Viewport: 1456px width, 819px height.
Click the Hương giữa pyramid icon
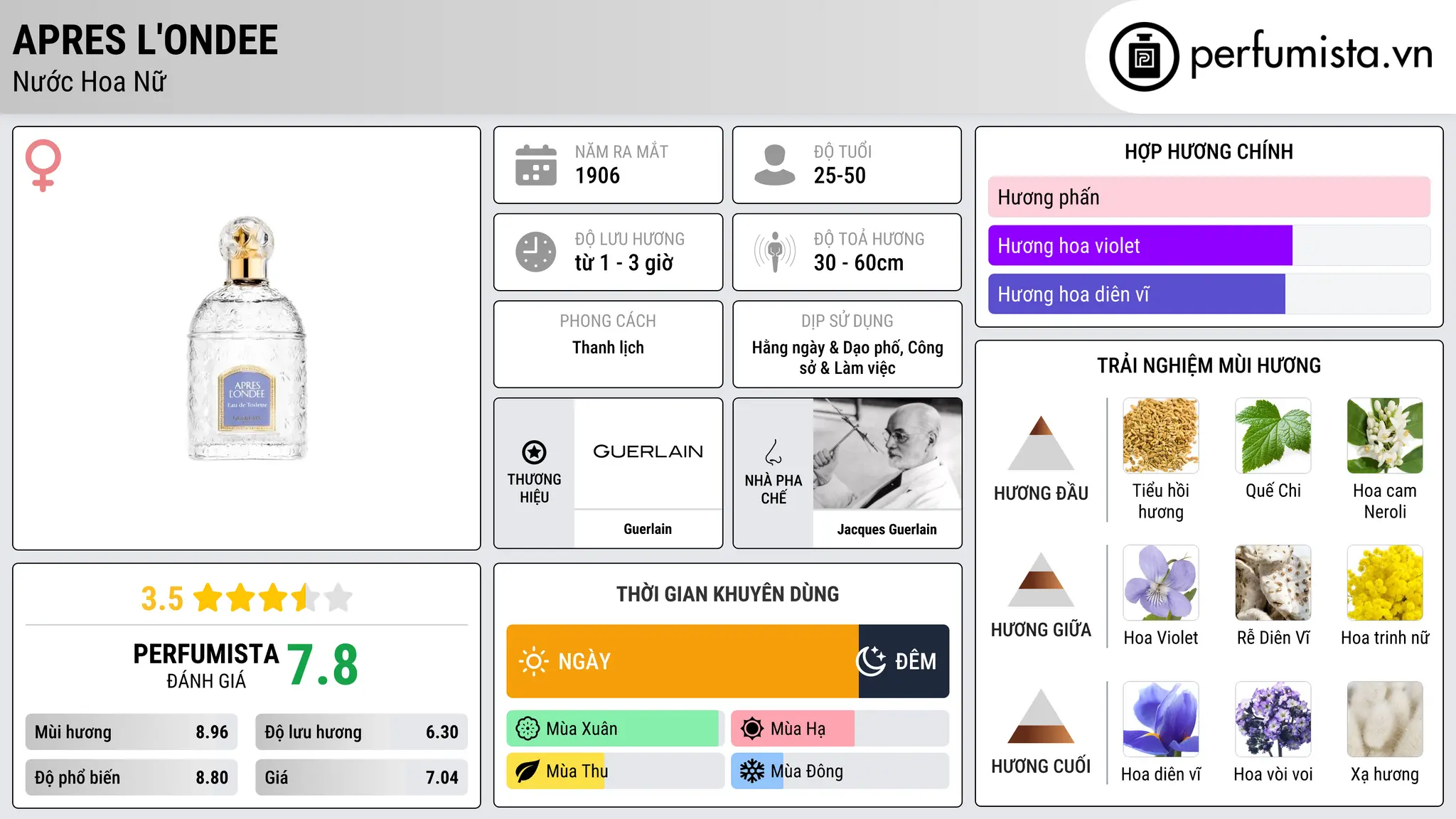point(1041,579)
